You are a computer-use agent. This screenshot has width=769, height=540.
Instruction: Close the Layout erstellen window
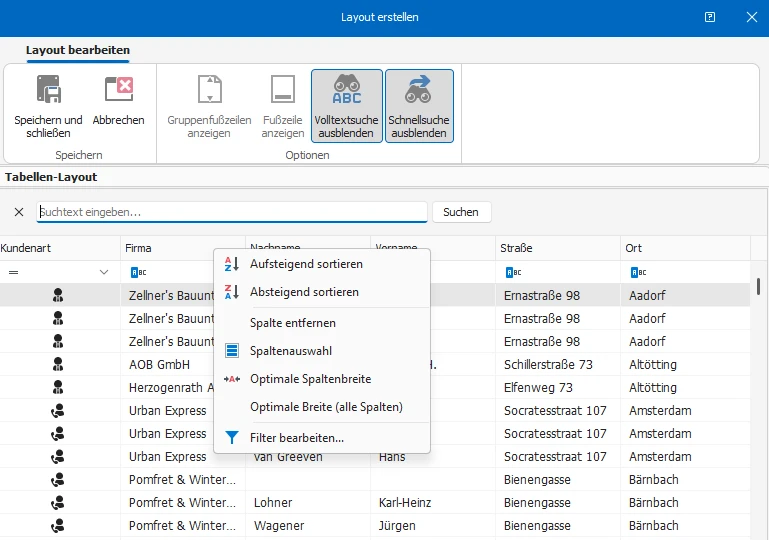[751, 17]
